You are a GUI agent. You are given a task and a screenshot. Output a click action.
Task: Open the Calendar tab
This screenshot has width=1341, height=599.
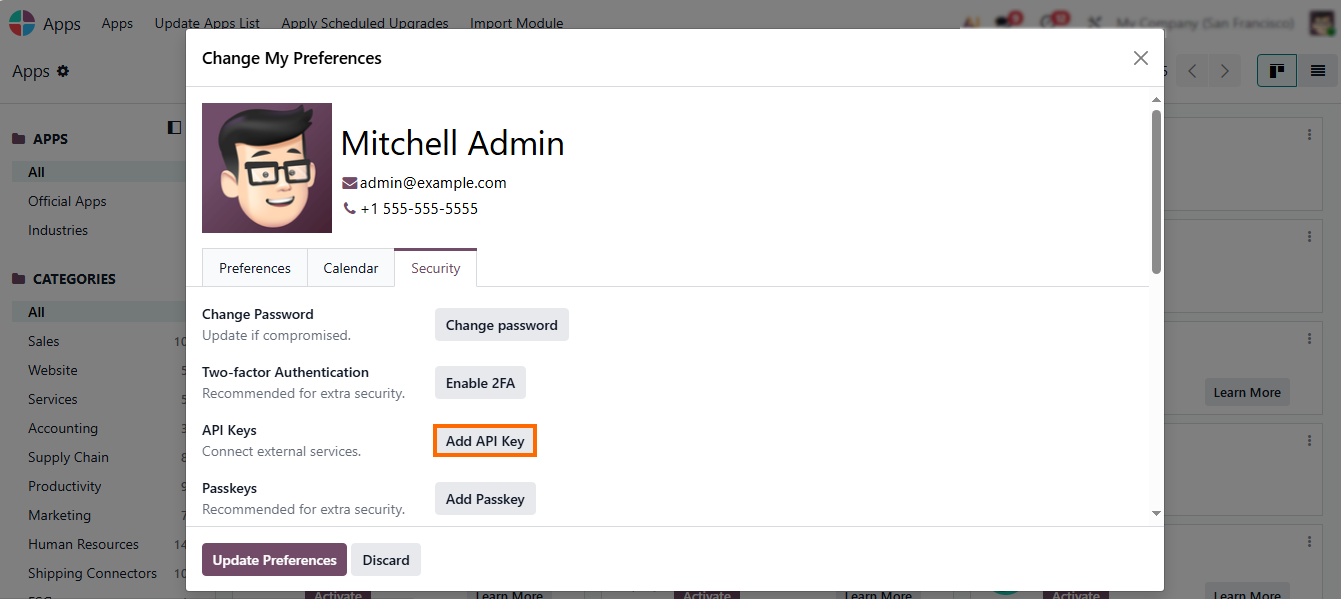pos(351,268)
